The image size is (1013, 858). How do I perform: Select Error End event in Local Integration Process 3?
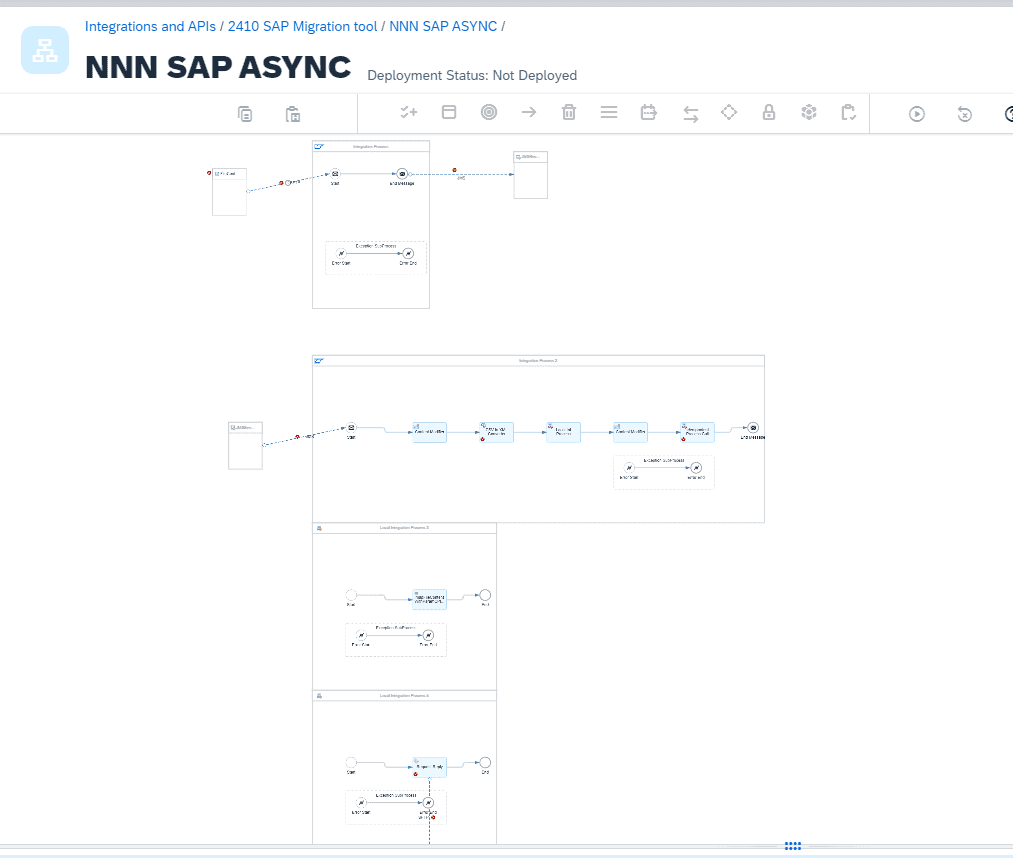point(428,636)
